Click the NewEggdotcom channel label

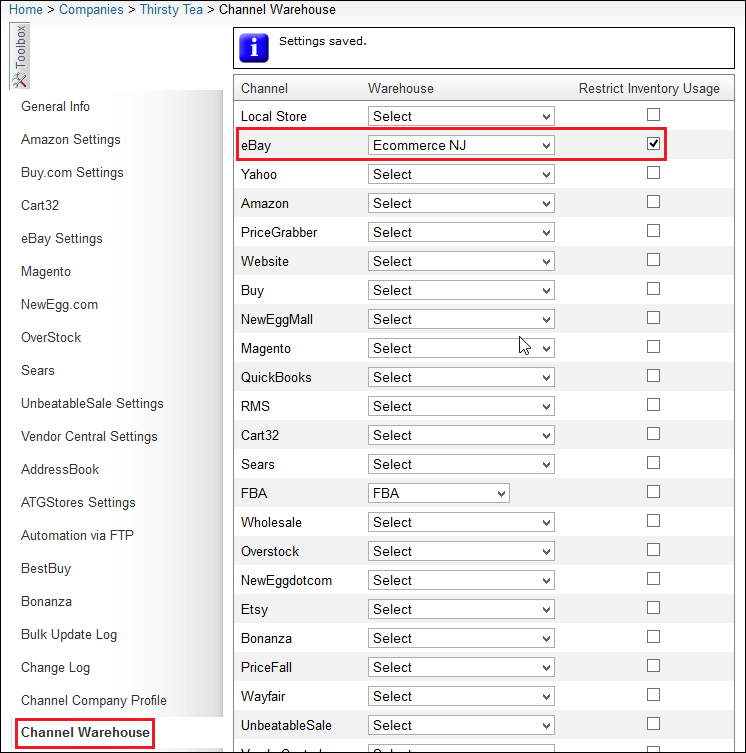pyautogui.click(x=286, y=581)
